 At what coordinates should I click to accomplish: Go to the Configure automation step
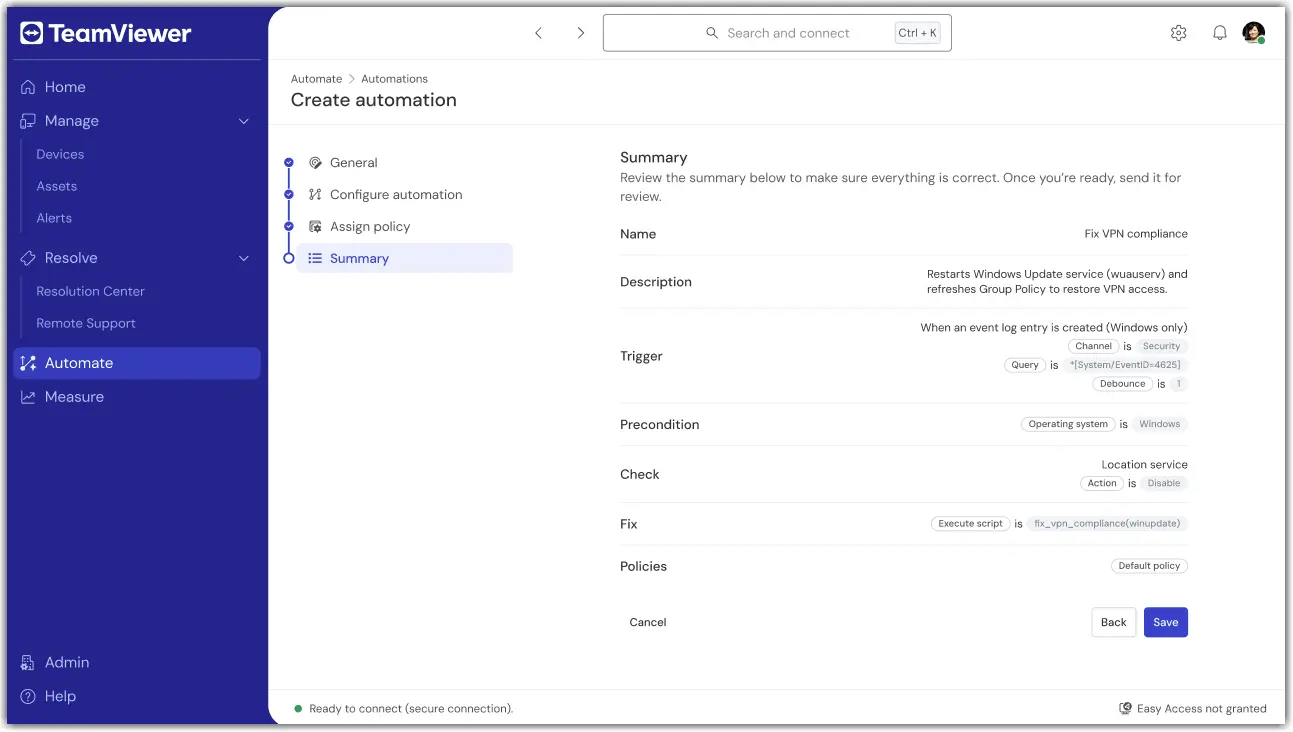tap(396, 195)
